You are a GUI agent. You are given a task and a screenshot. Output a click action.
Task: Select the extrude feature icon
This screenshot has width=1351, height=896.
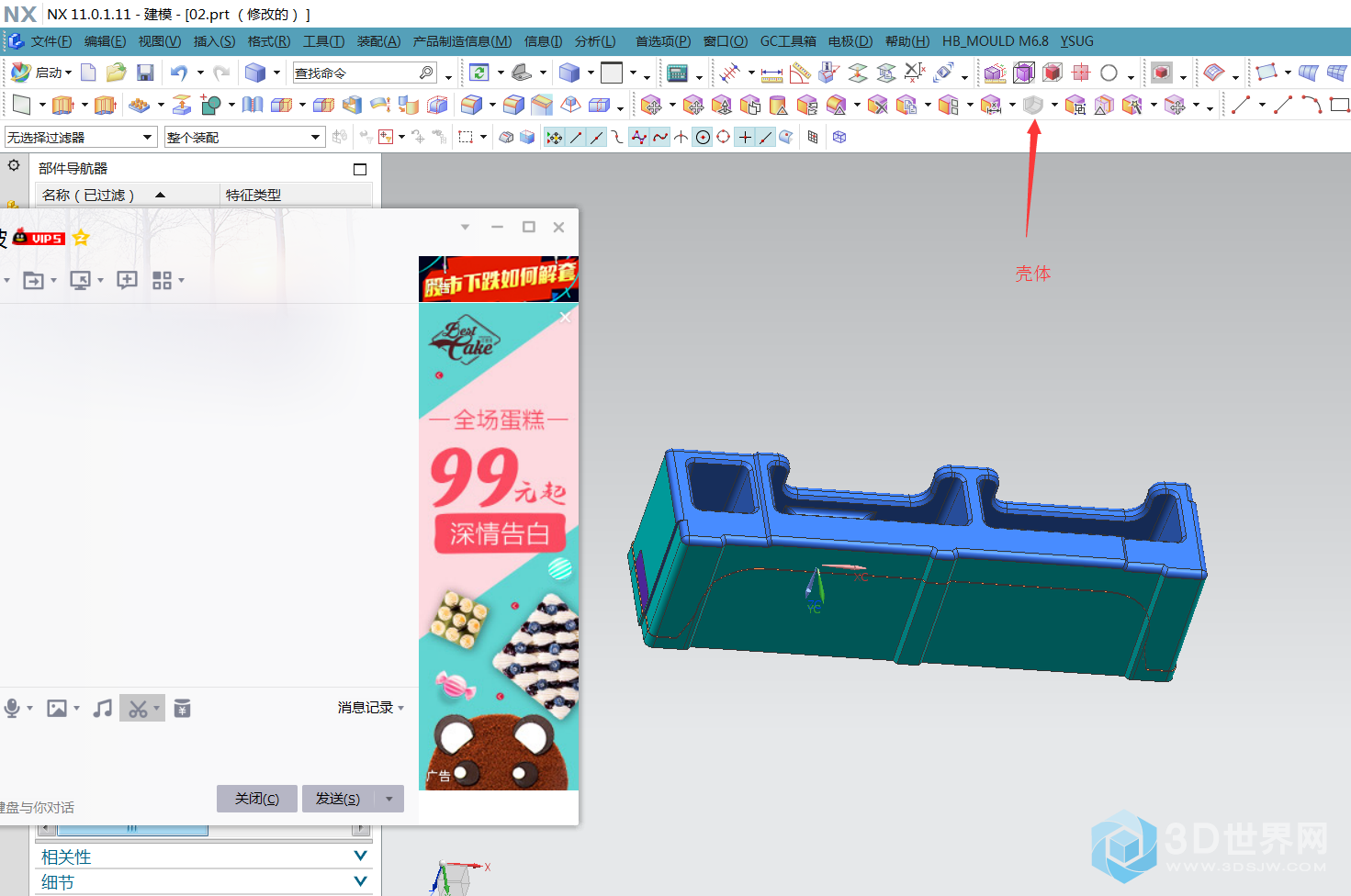point(62,106)
